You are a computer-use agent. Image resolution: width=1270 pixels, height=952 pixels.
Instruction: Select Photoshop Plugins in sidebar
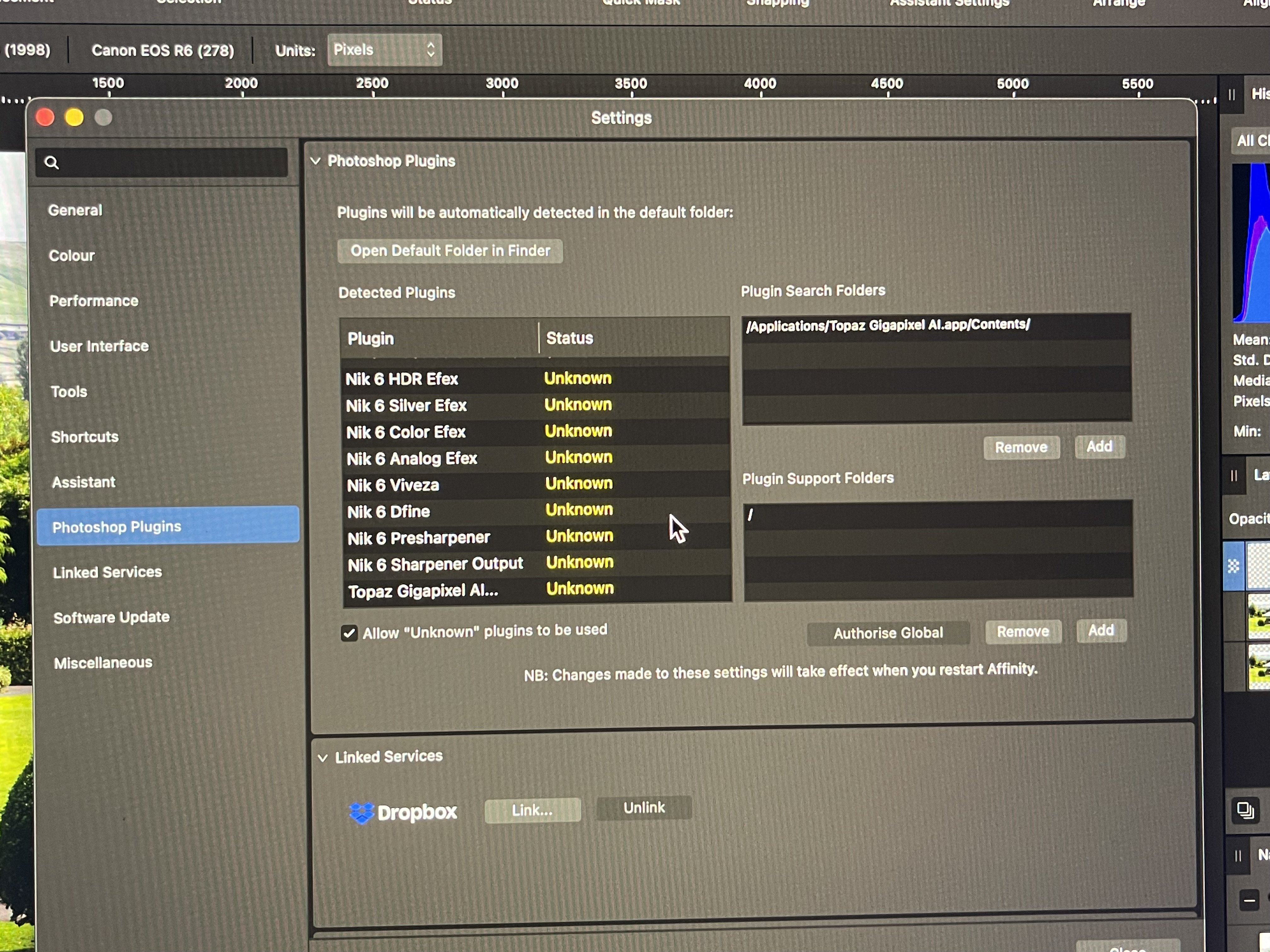168,526
